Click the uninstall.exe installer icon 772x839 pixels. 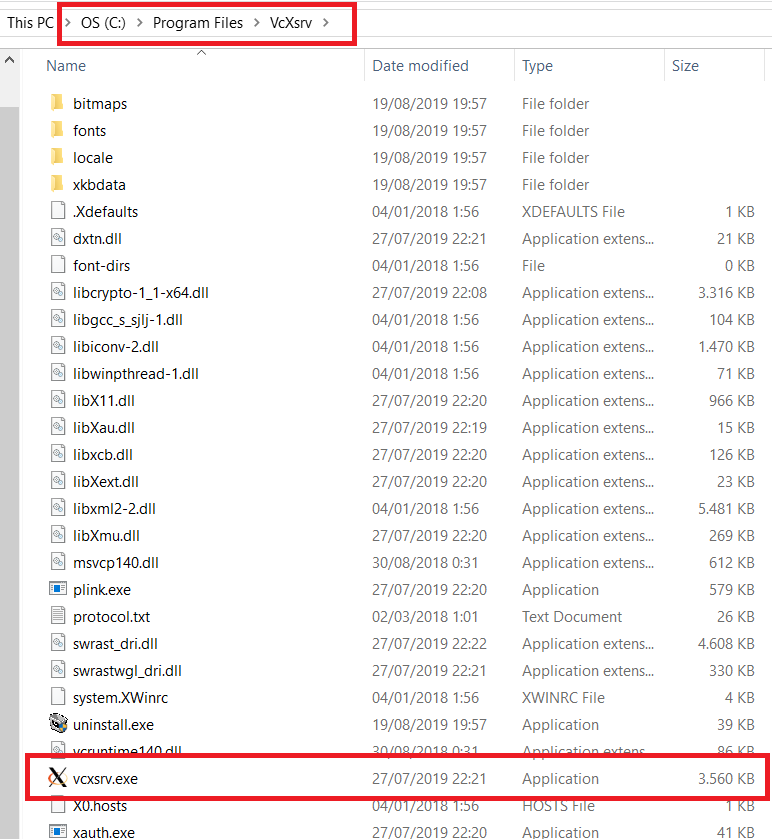(58, 723)
